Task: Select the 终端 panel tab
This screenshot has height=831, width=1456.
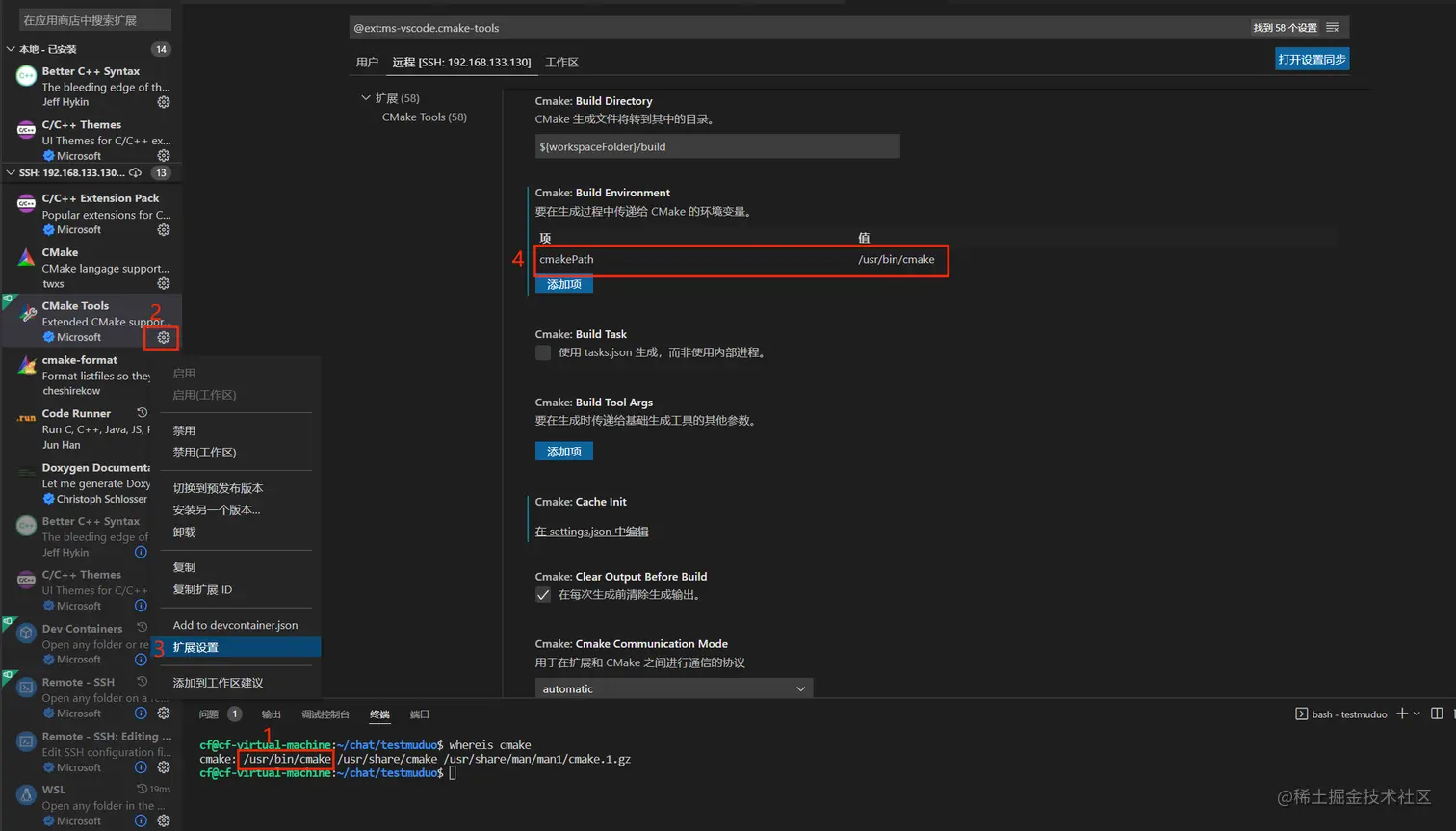Action: (380, 714)
